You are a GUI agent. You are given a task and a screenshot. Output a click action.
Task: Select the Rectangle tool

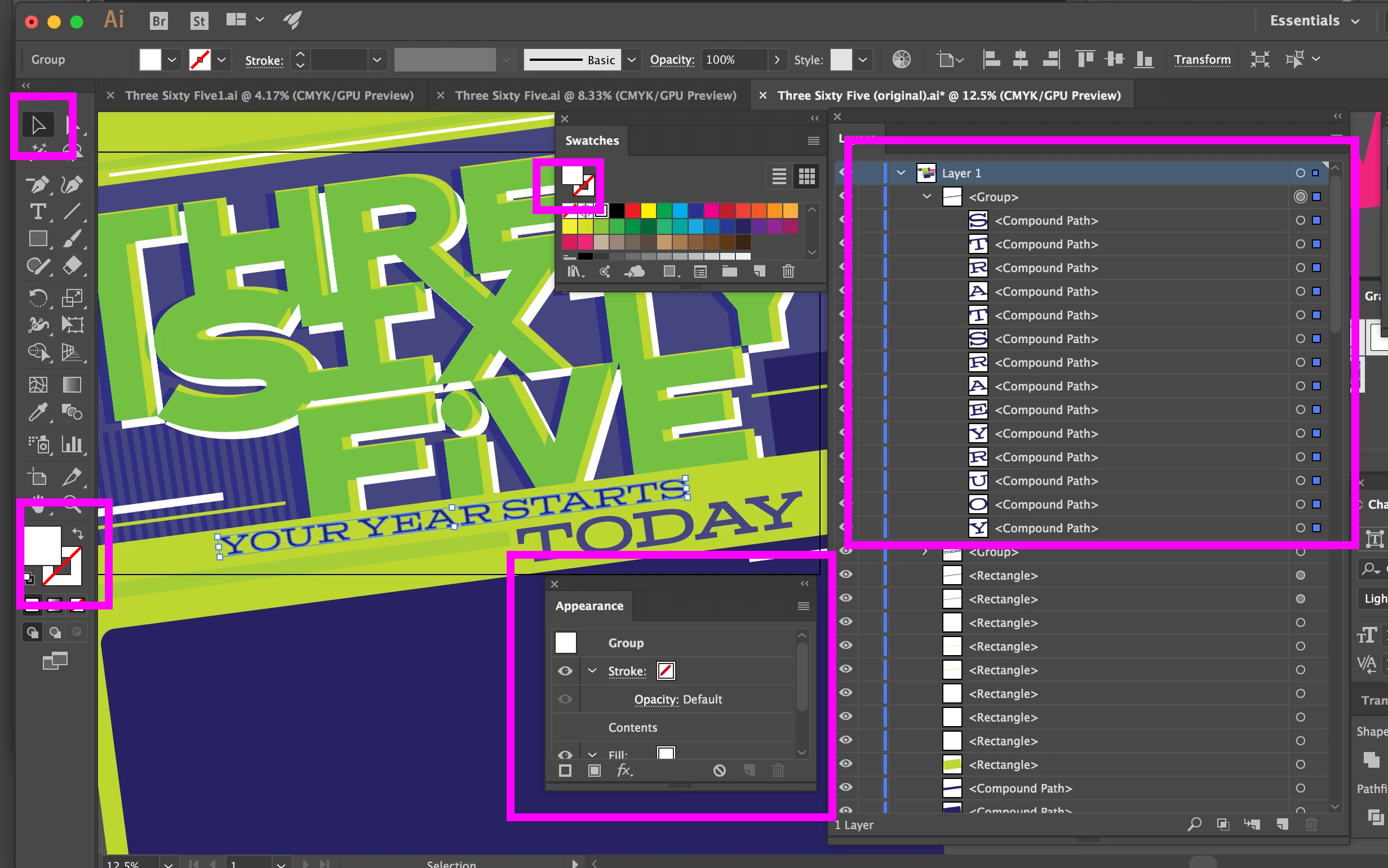[38, 239]
